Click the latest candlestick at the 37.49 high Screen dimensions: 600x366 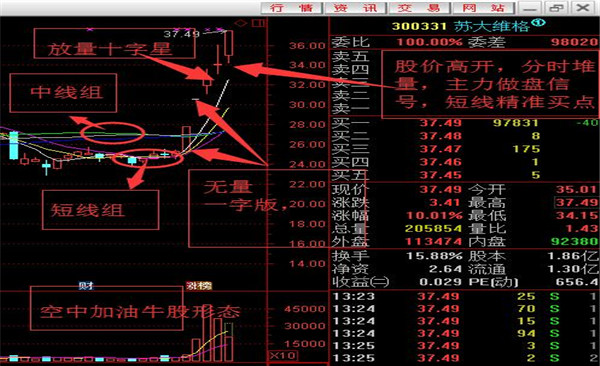tap(229, 46)
